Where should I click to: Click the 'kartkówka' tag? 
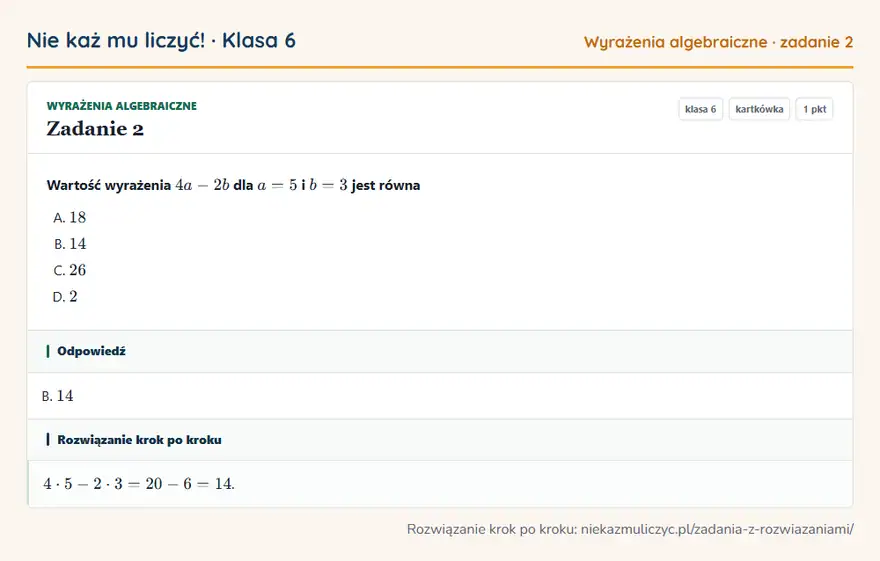[x=759, y=109]
